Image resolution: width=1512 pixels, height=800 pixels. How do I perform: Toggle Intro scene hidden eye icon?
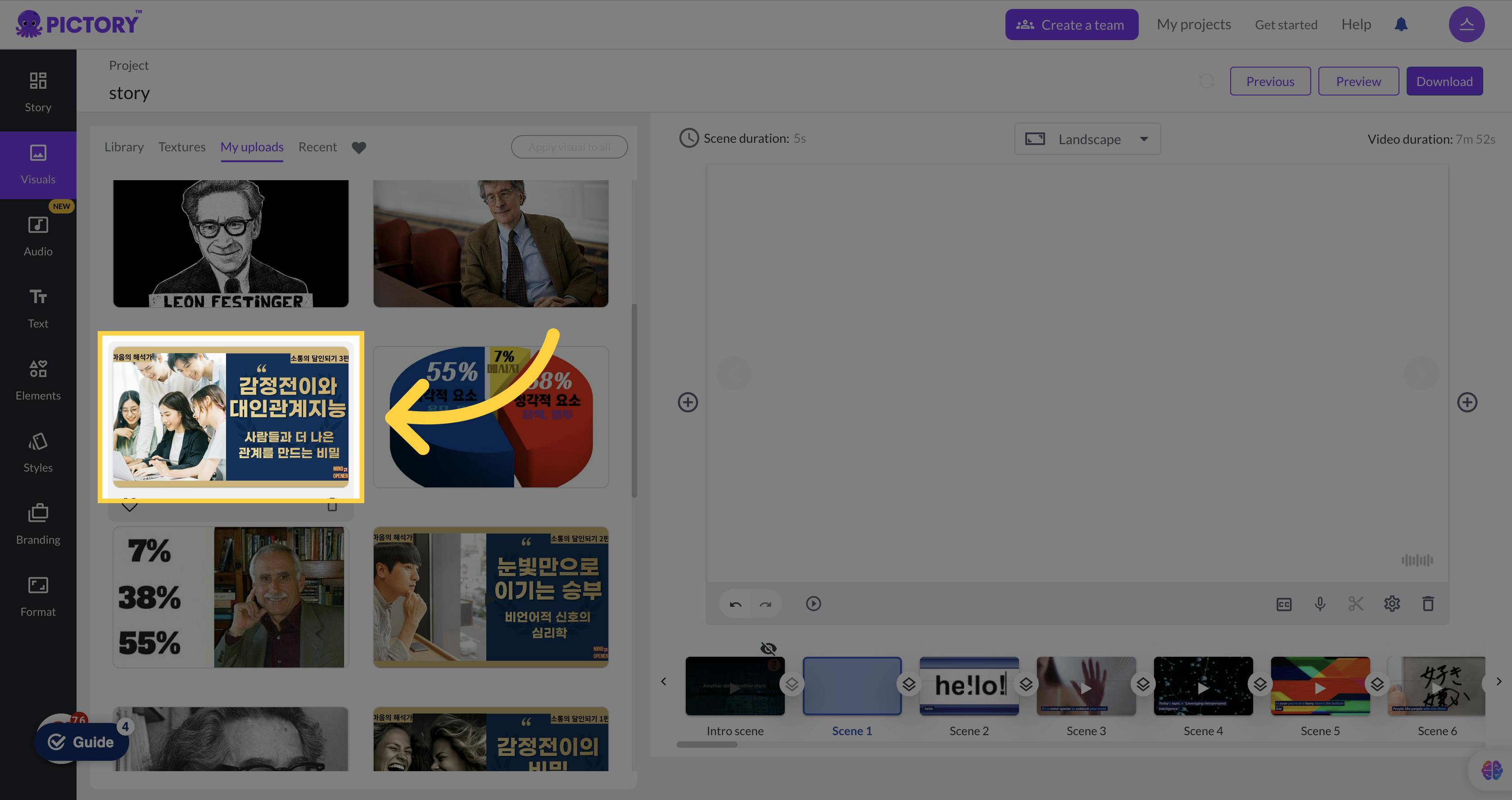coord(768,649)
